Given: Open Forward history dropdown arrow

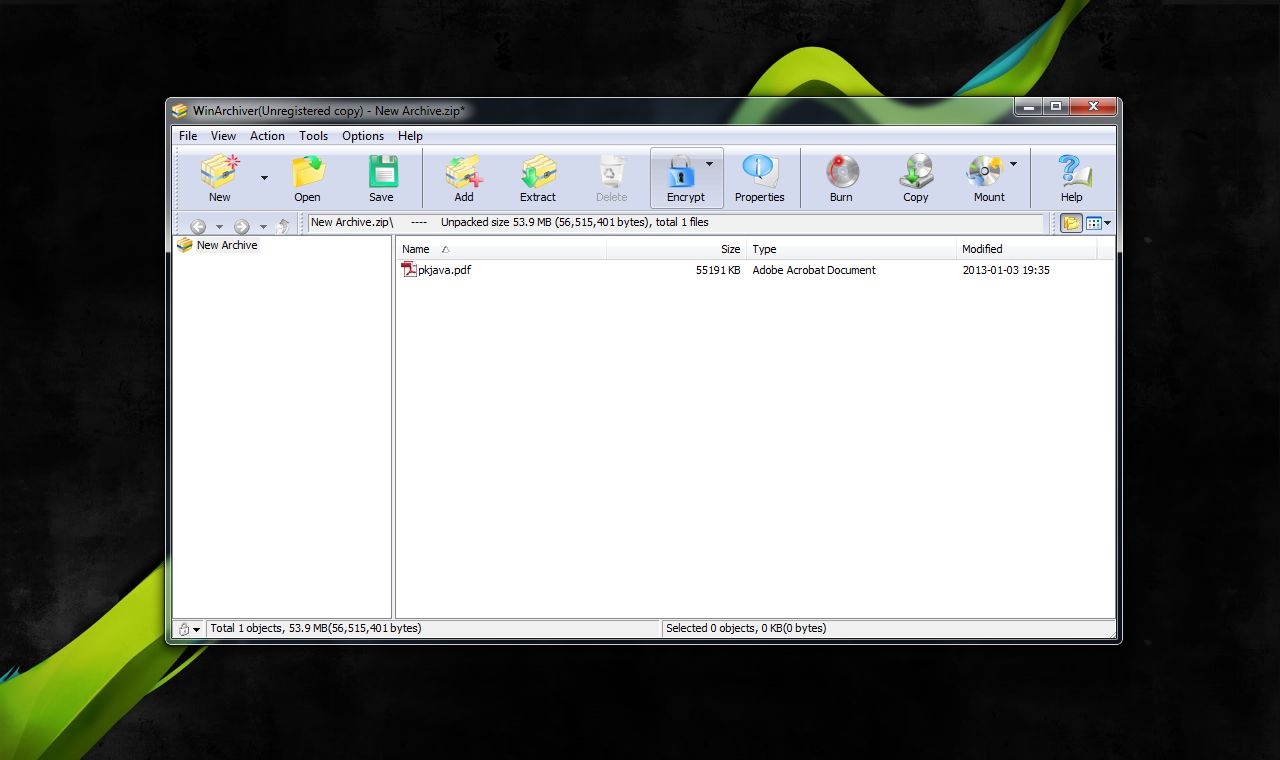Looking at the screenshot, I should [x=263, y=227].
